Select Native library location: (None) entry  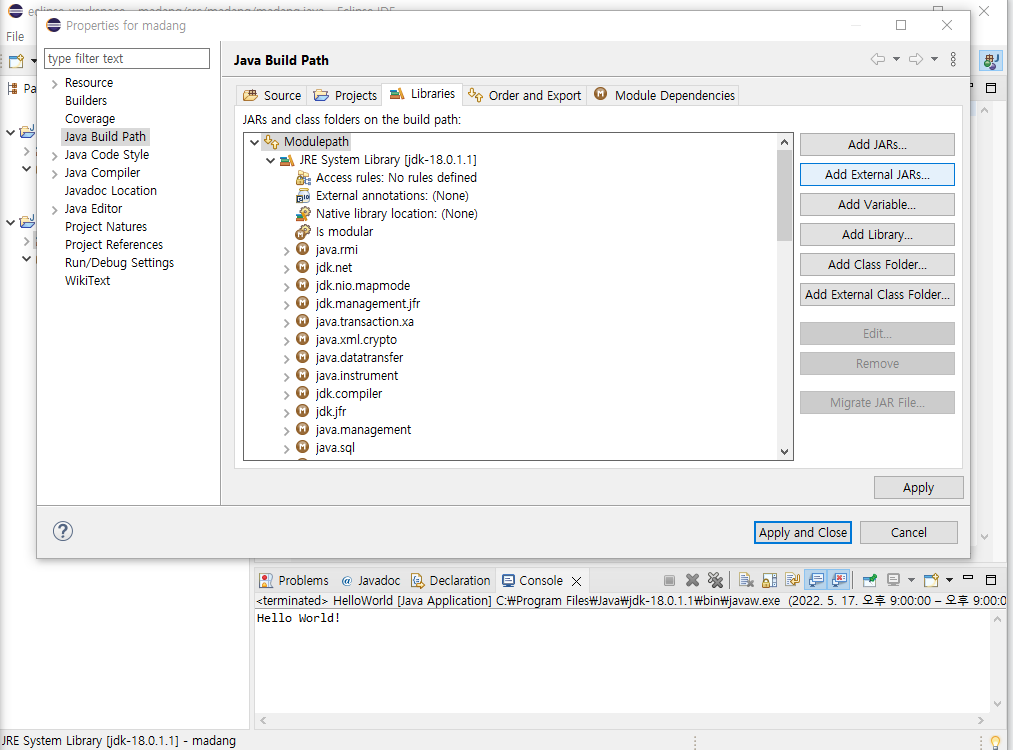click(397, 214)
